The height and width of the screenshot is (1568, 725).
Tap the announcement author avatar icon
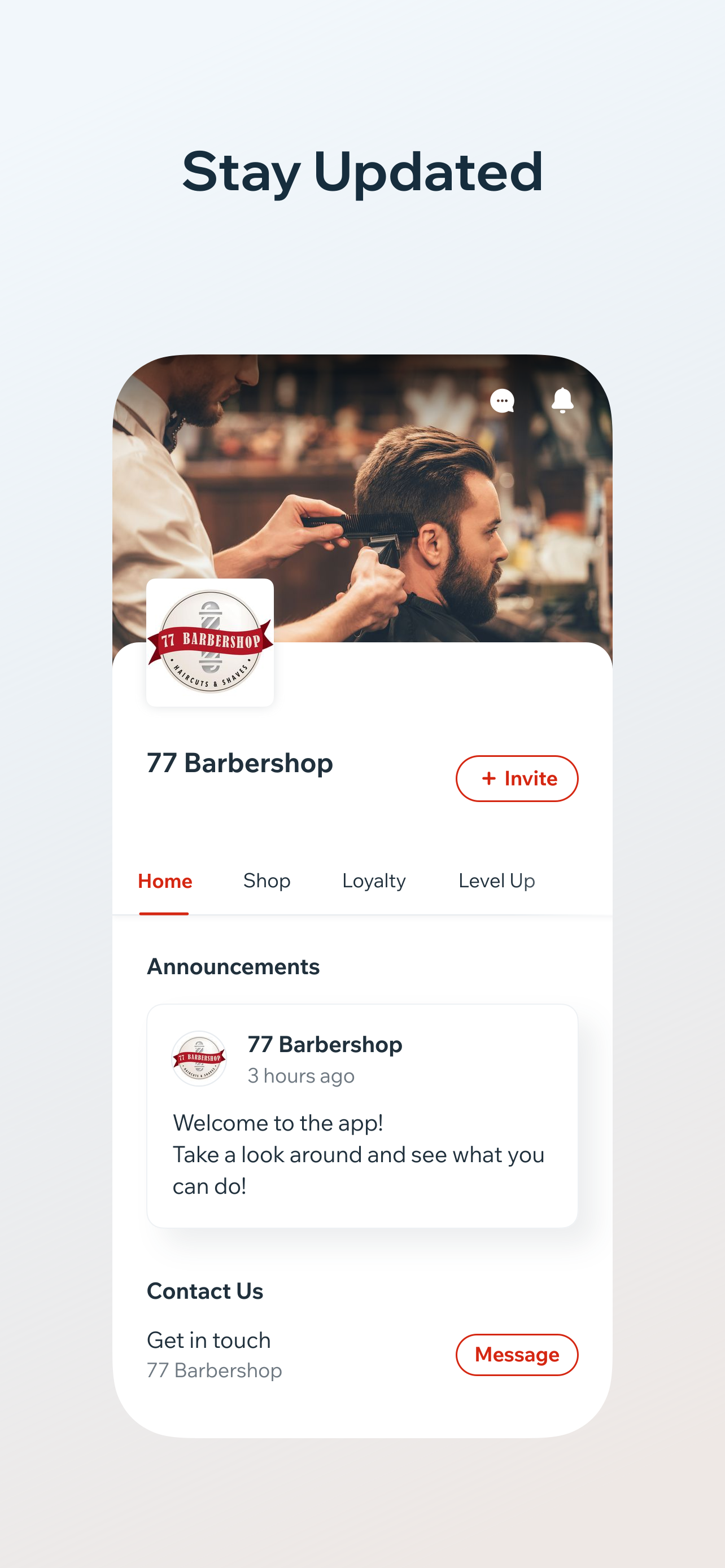pyautogui.click(x=199, y=1058)
